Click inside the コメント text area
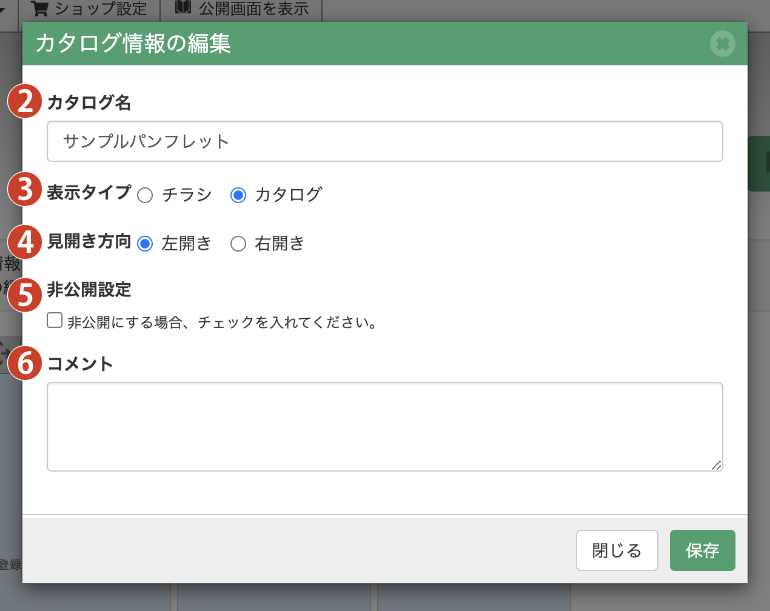Screen dimensions: 770x611 (384, 426)
